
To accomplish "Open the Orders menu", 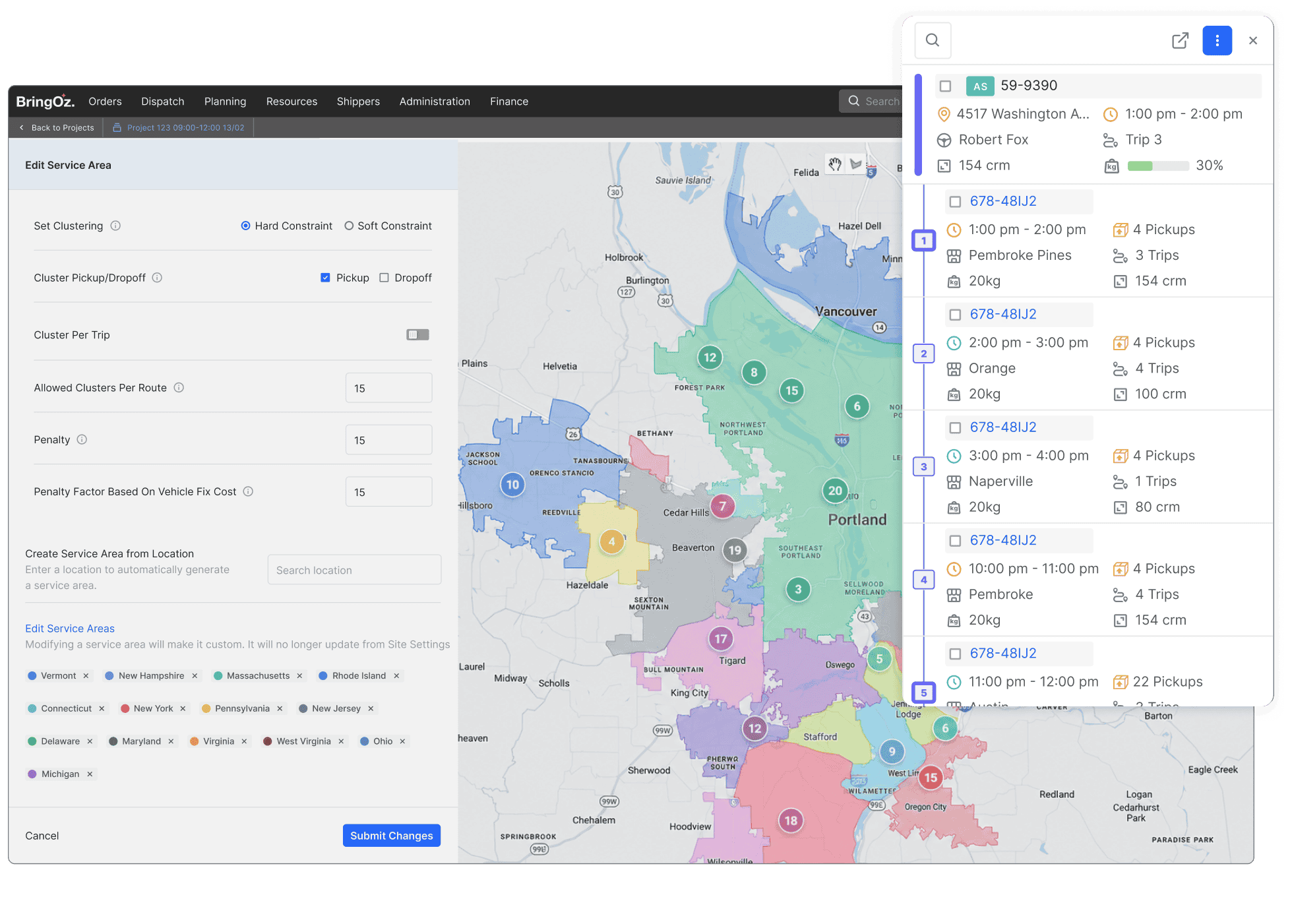I will point(105,102).
